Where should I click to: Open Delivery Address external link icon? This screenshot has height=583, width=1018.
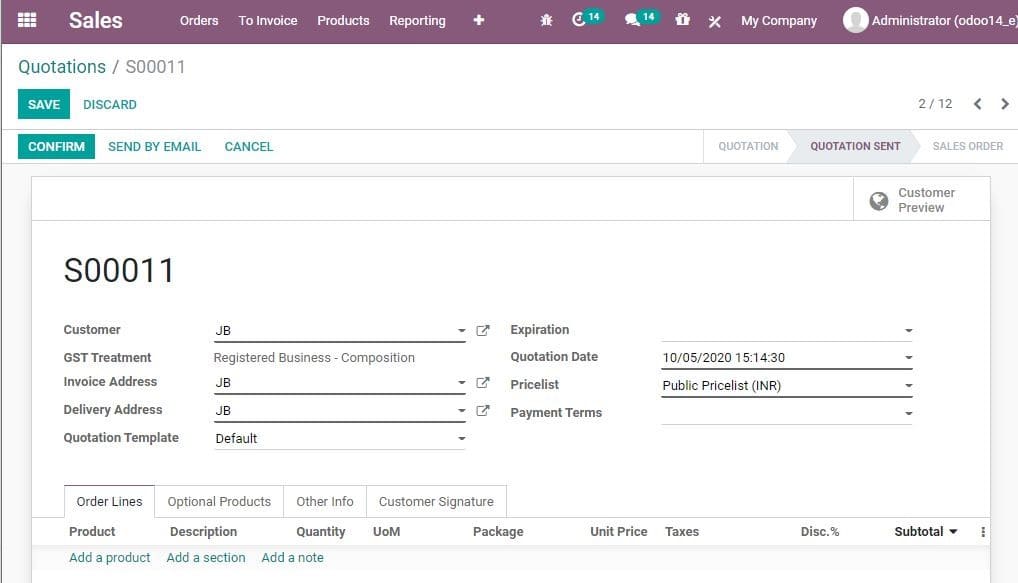pos(482,410)
